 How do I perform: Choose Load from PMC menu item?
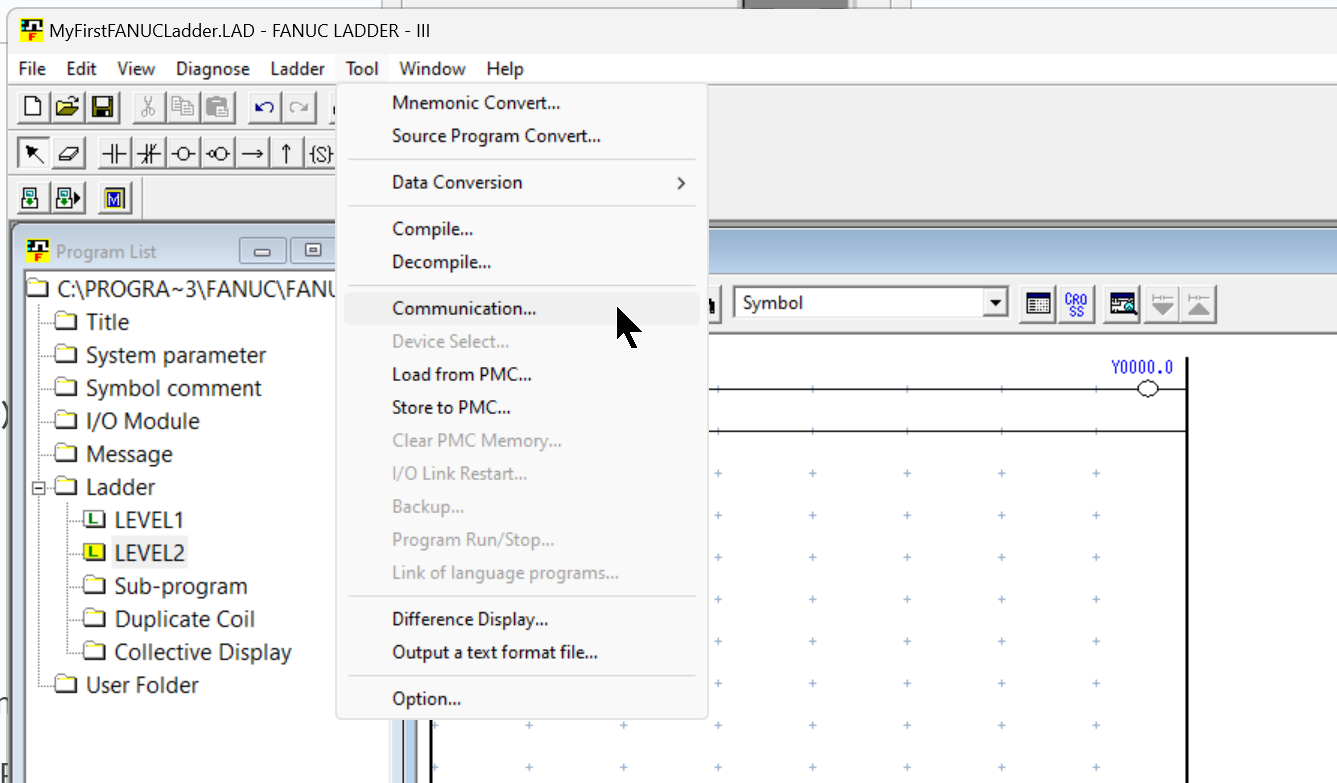520,375
